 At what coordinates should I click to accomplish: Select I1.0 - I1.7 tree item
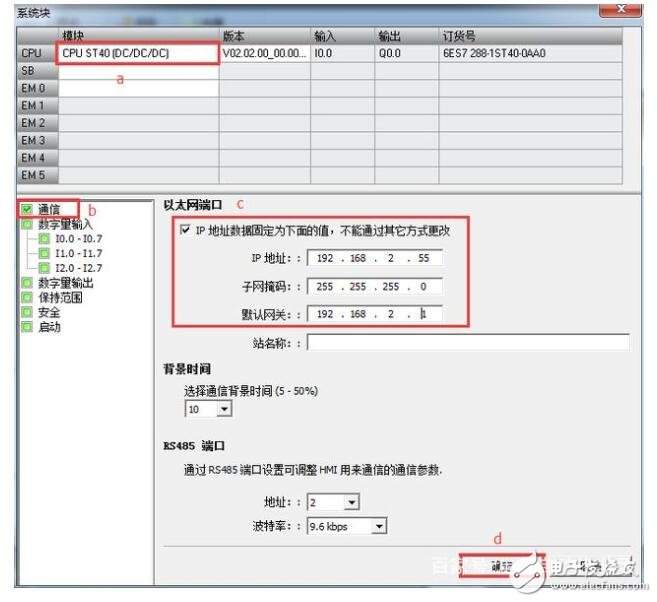tap(79, 253)
